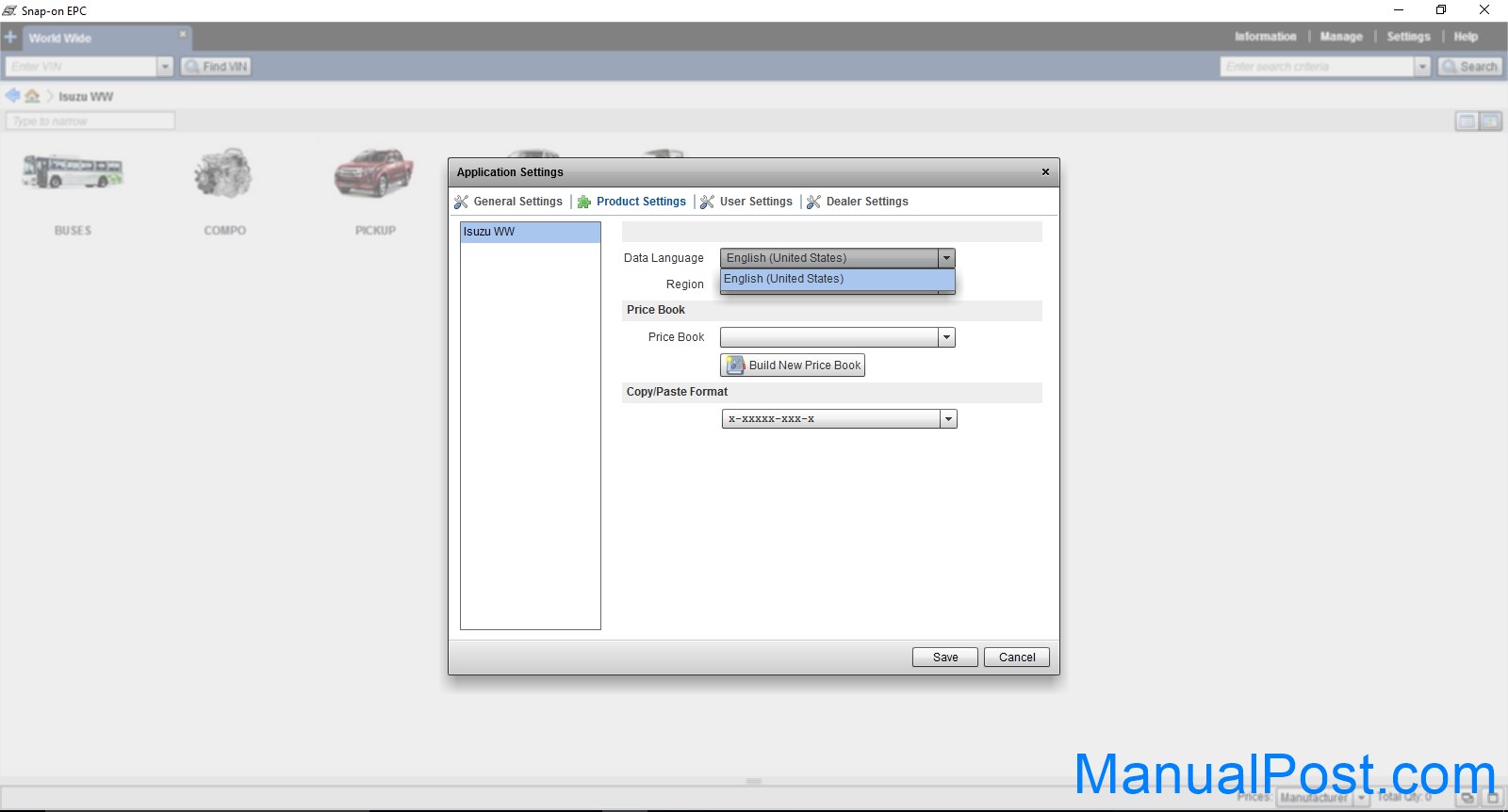Click the General Settings wrench icon

tap(461, 202)
